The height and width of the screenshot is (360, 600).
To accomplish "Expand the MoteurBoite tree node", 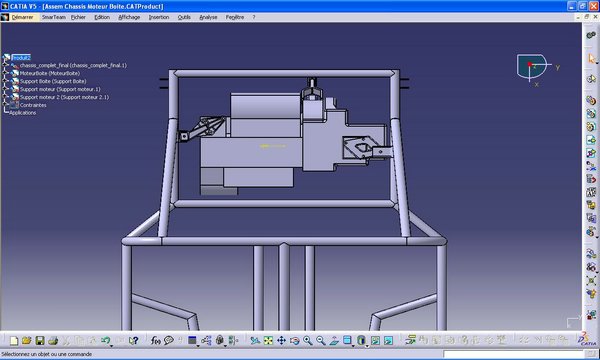I will (5, 73).
